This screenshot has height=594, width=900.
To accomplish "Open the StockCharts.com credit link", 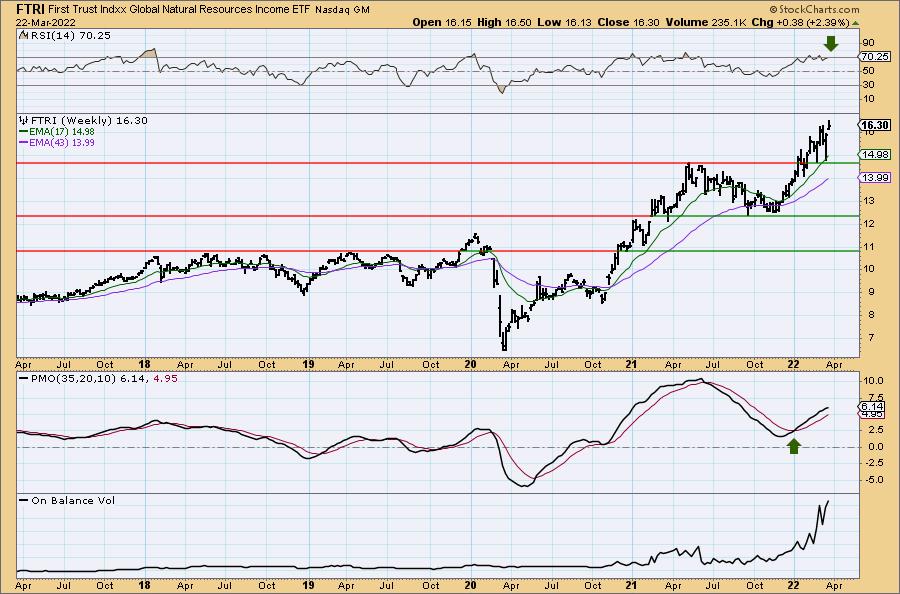I will coord(814,9).
